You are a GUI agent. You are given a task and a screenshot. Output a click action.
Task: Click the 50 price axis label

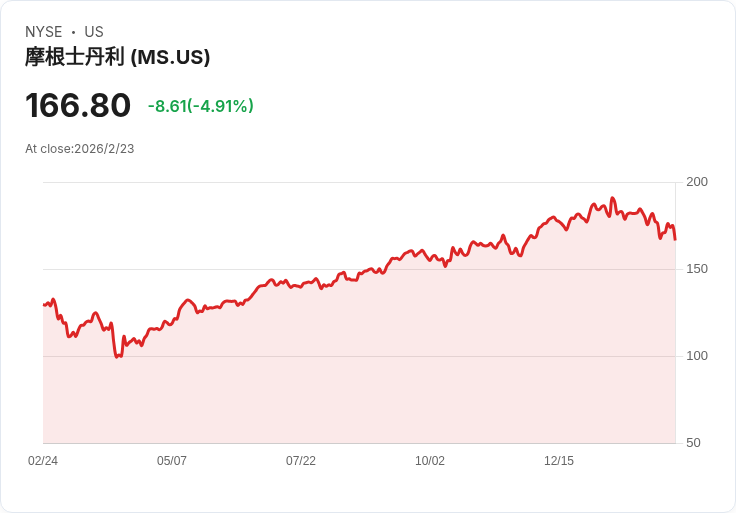[x=693, y=443]
